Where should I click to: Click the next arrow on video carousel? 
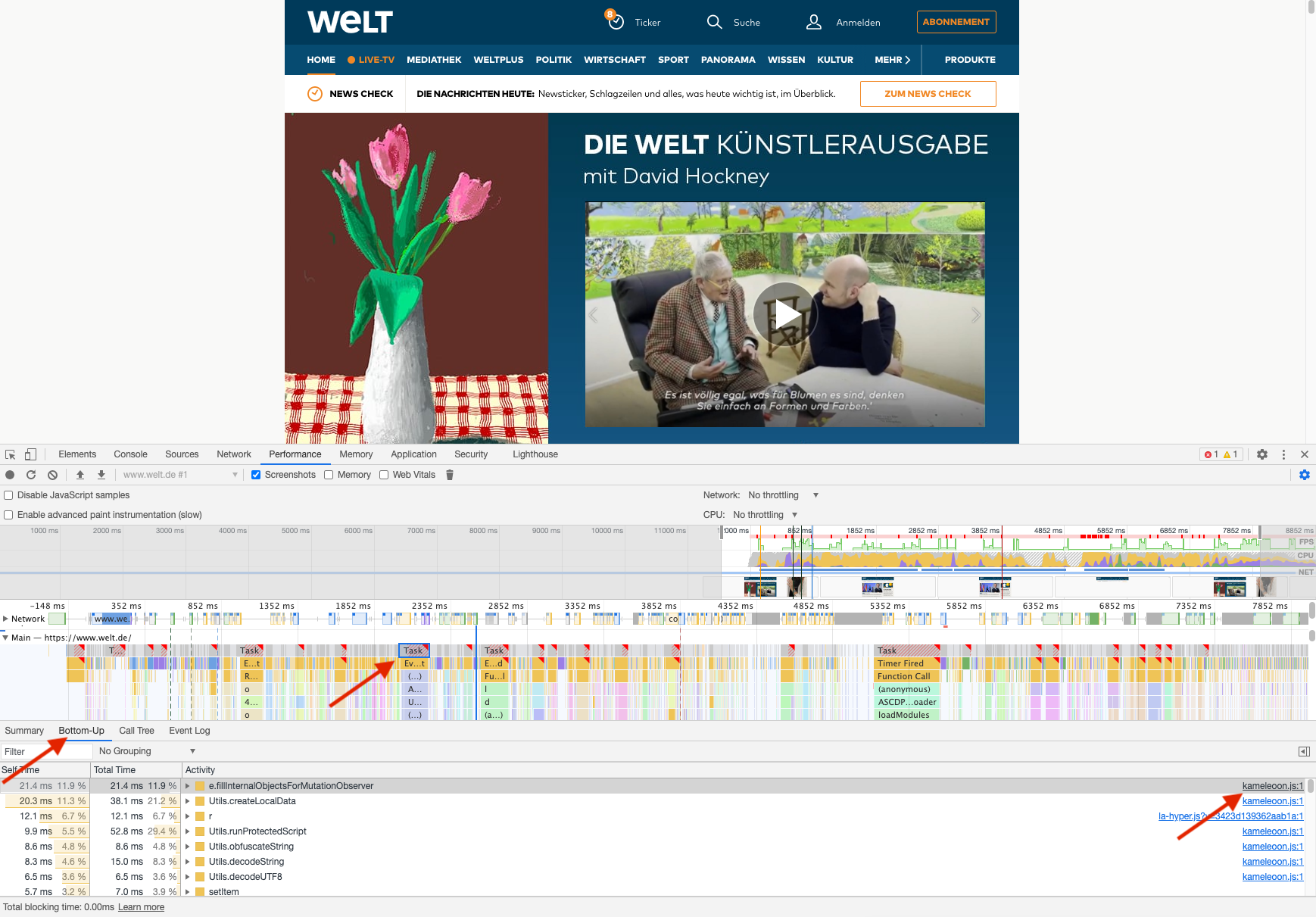click(976, 315)
